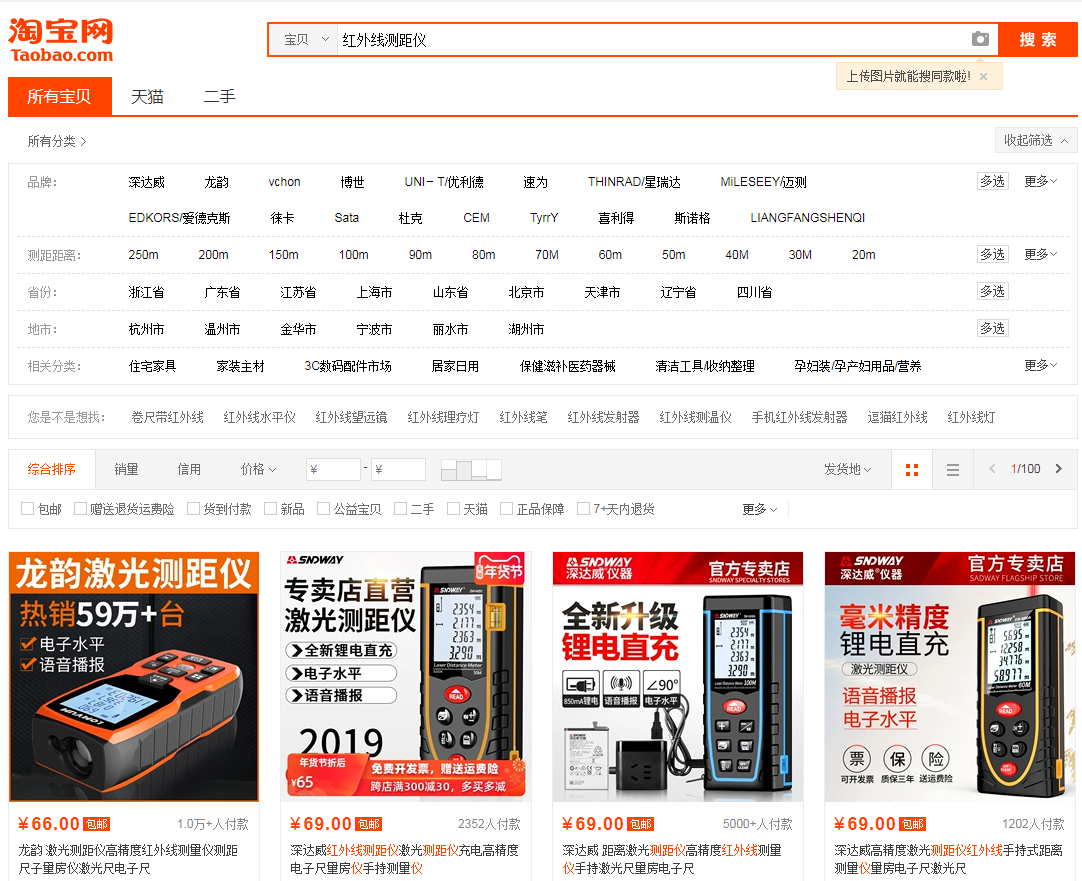
Task: Search suggestion 卷尺带红外线
Action: pos(168,417)
